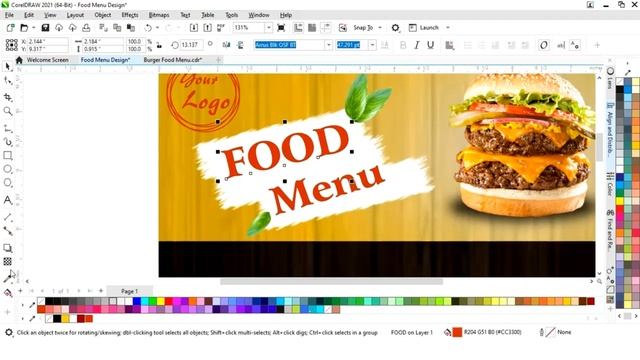Viewport: 640px width, 360px height.
Task: Select the Zoom magnifier tool
Action: pyautogui.click(x=8, y=111)
